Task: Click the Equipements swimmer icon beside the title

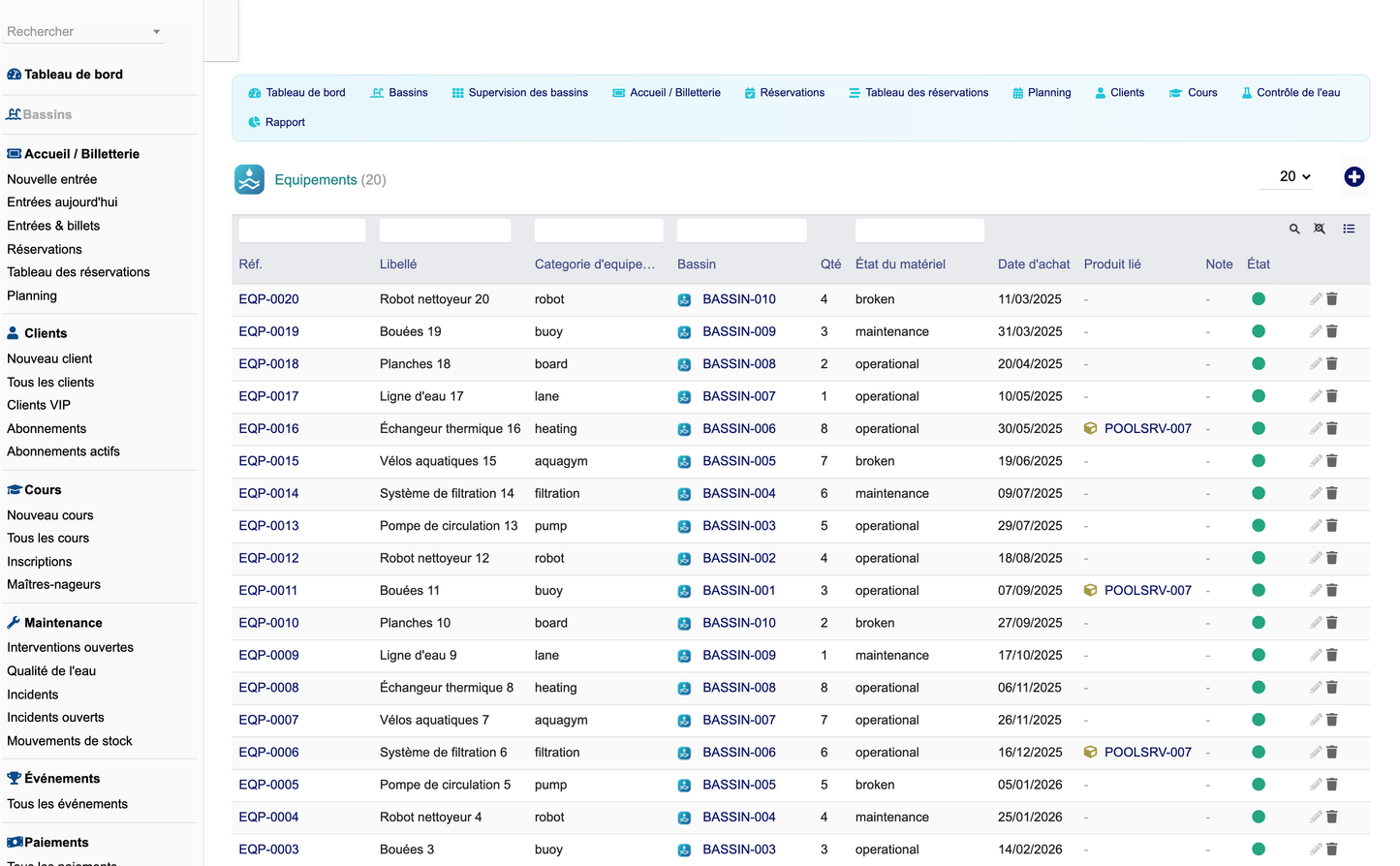Action: [x=250, y=179]
